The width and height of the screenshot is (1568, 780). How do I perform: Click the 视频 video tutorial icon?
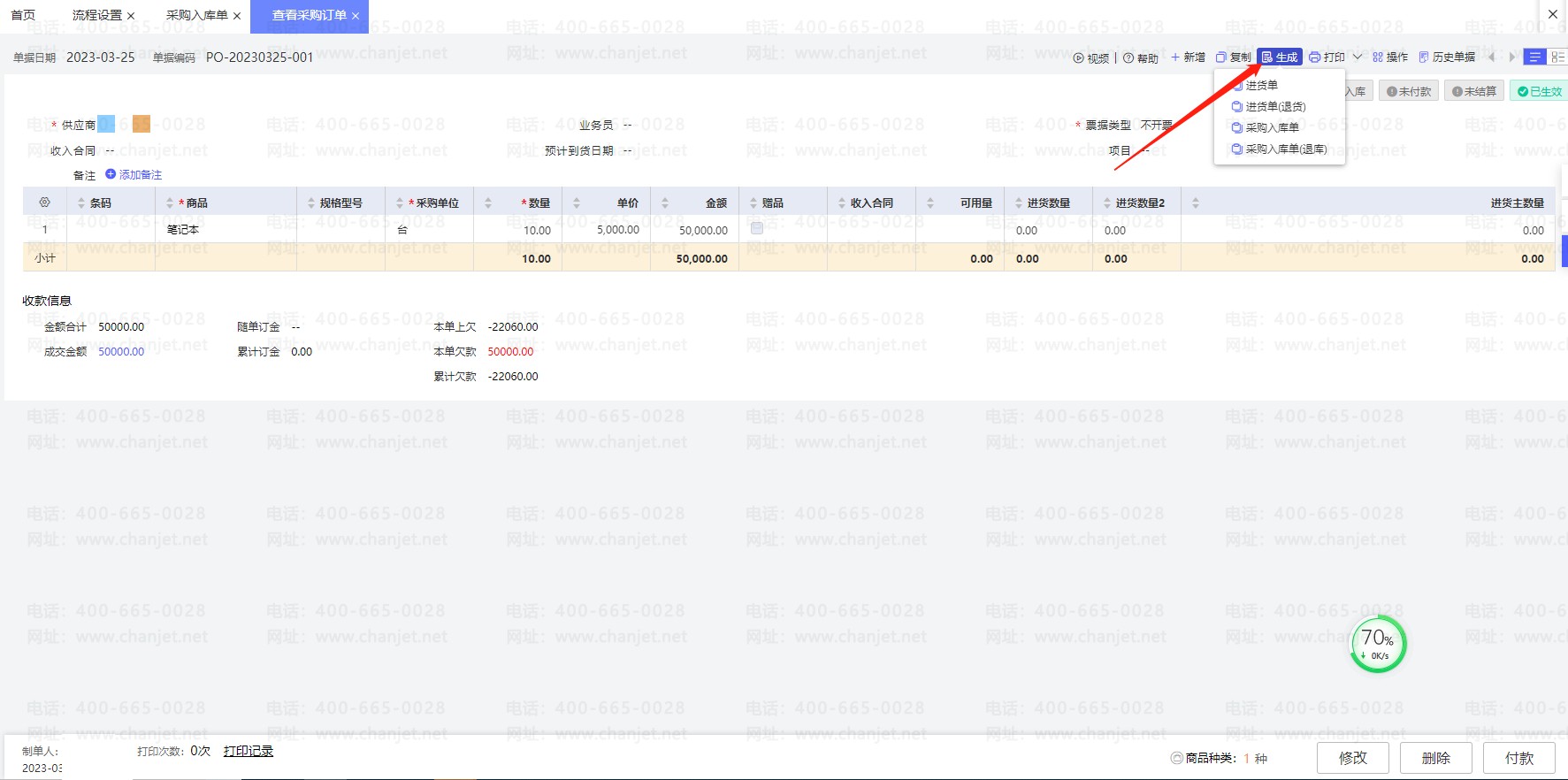tap(1079, 58)
